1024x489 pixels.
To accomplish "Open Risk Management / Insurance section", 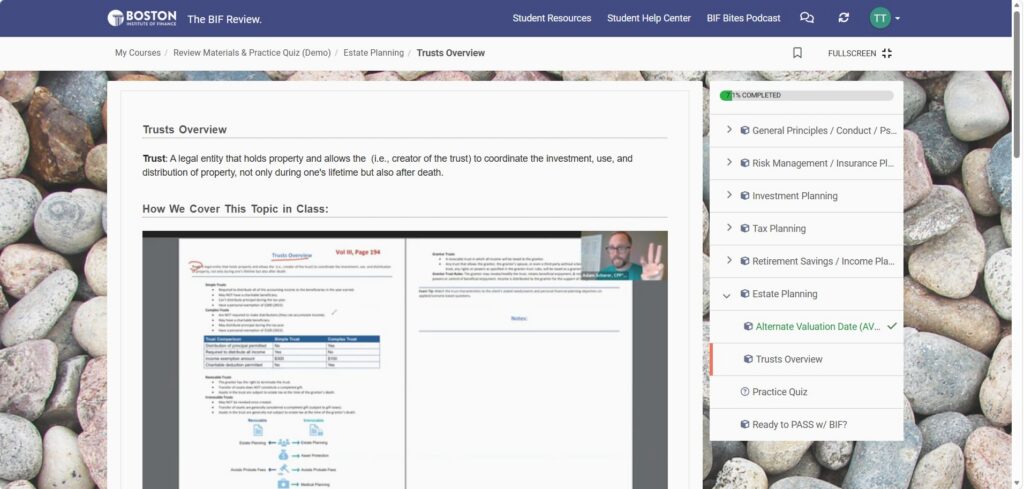I will (823, 163).
